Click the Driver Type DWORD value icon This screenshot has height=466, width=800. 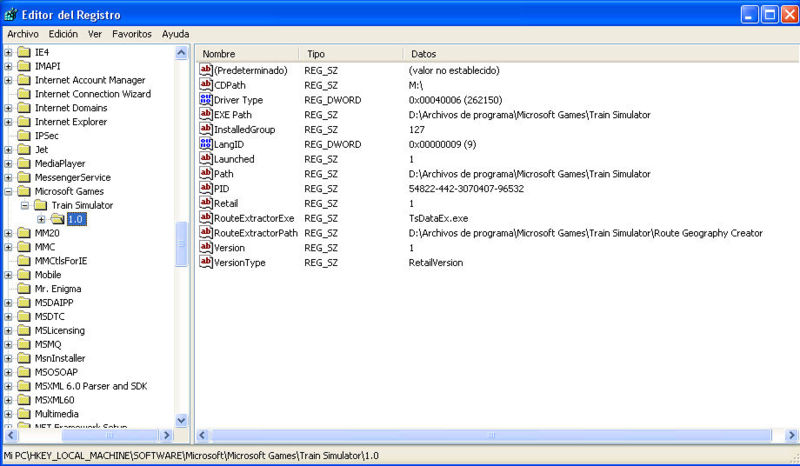click(x=207, y=100)
